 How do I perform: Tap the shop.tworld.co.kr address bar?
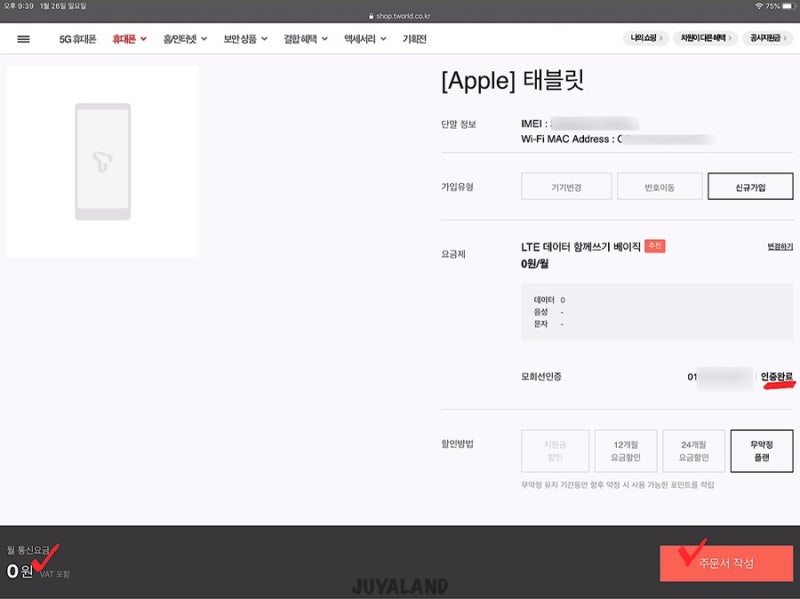400,16
